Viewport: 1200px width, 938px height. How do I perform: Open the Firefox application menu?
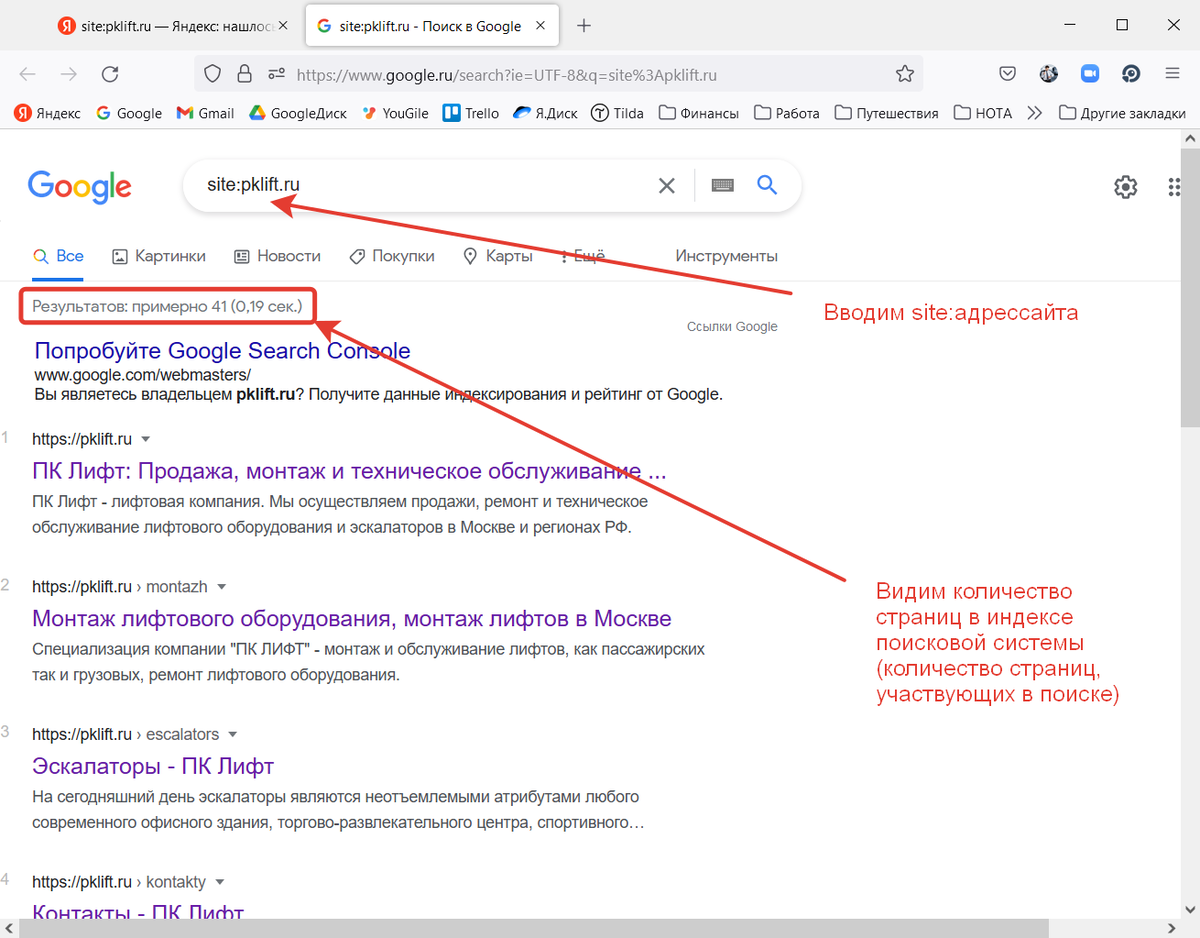(1172, 74)
